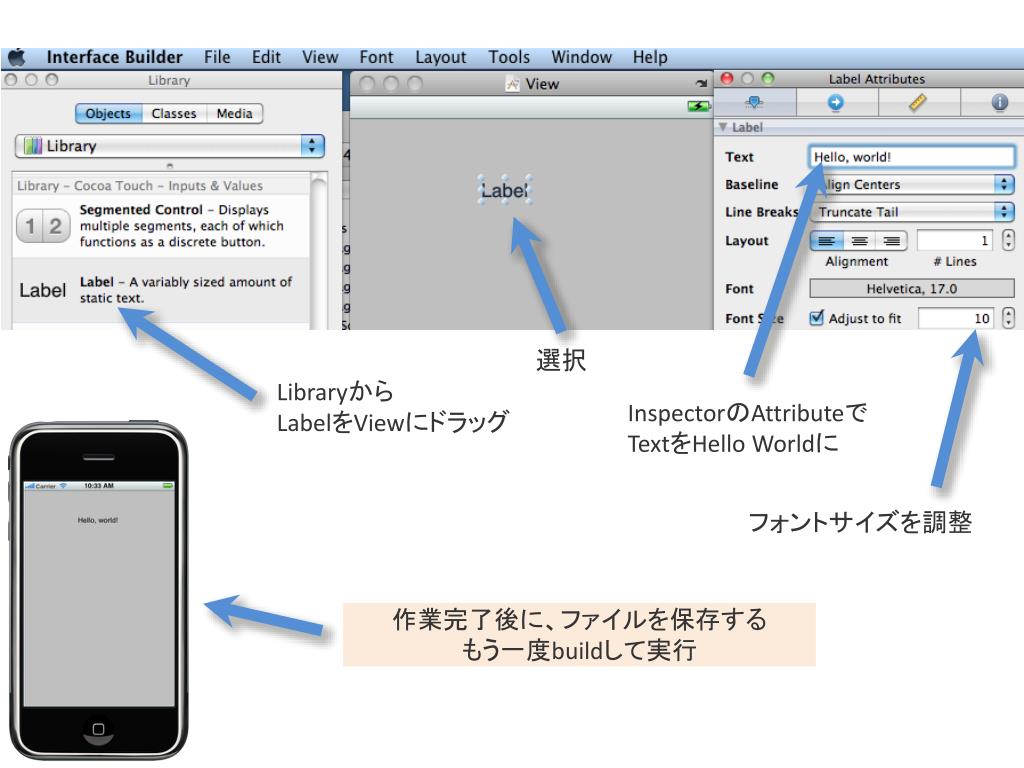The height and width of the screenshot is (768, 1024).
Task: Click the minimum font size field
Action: [955, 318]
